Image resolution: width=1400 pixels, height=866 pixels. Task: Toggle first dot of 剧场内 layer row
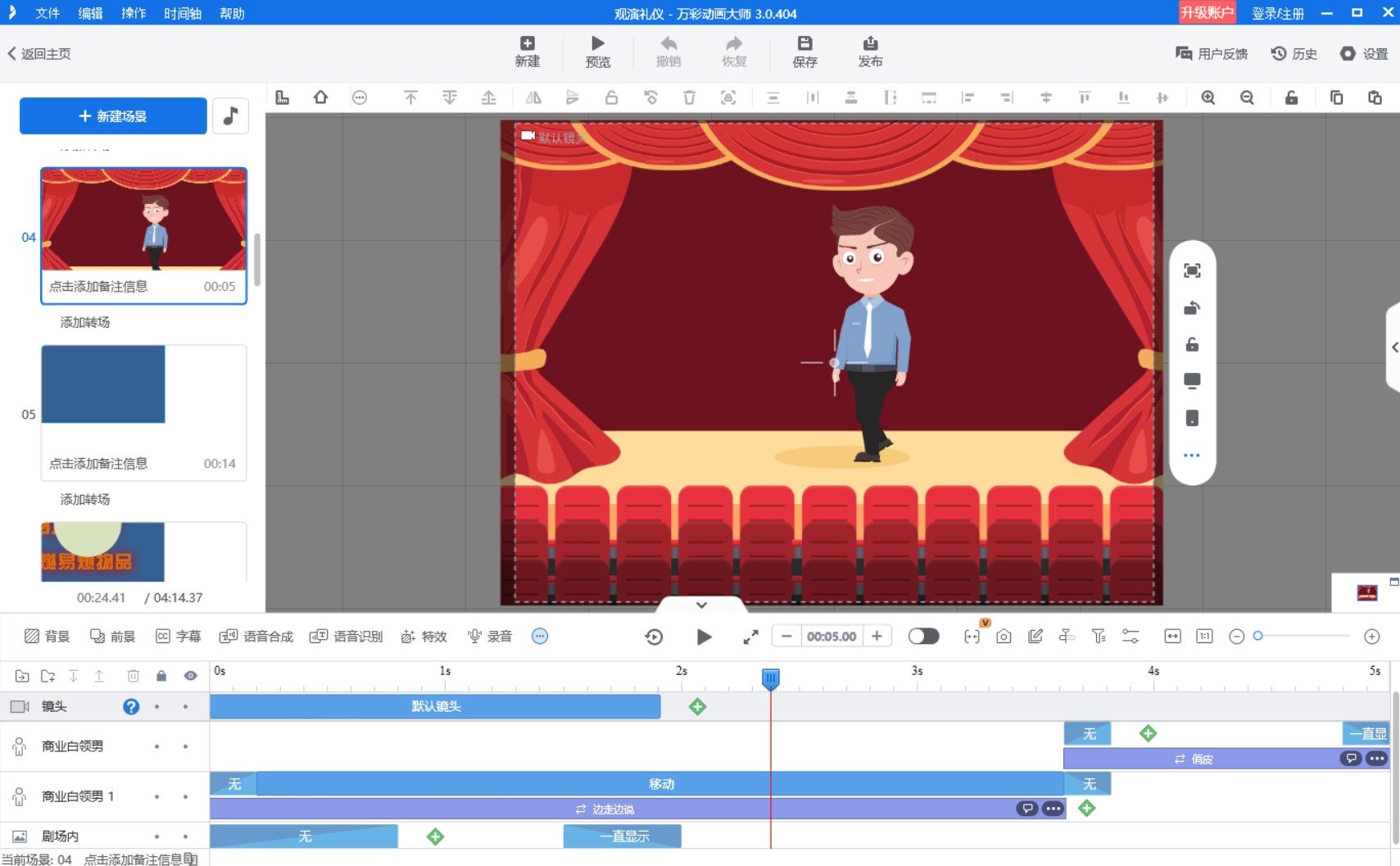point(156,837)
